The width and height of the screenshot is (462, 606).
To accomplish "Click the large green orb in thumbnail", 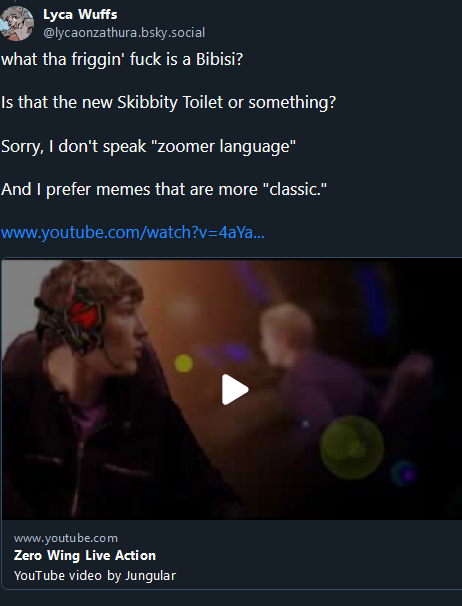I will (x=352, y=448).
